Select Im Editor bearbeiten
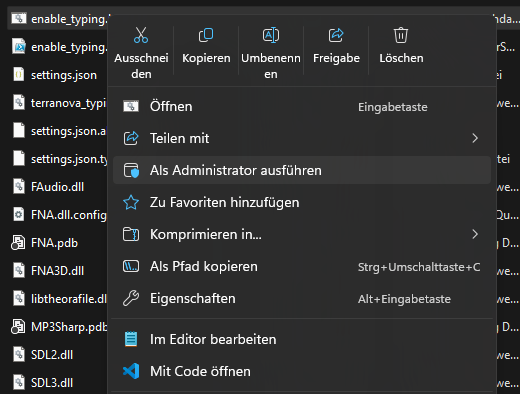Screen dimensions: 520x394 coord(302,339)
